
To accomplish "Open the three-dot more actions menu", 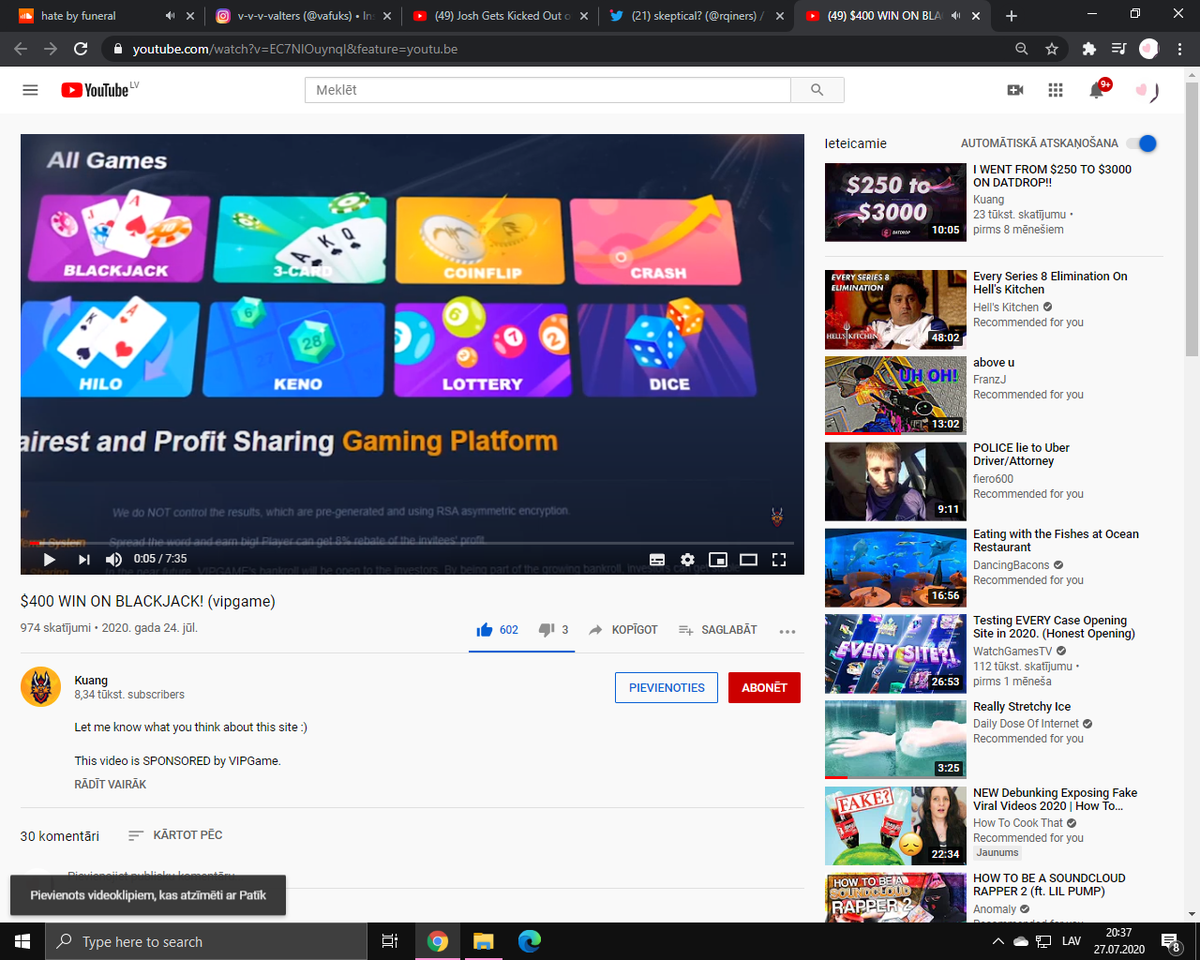I will coord(787,631).
